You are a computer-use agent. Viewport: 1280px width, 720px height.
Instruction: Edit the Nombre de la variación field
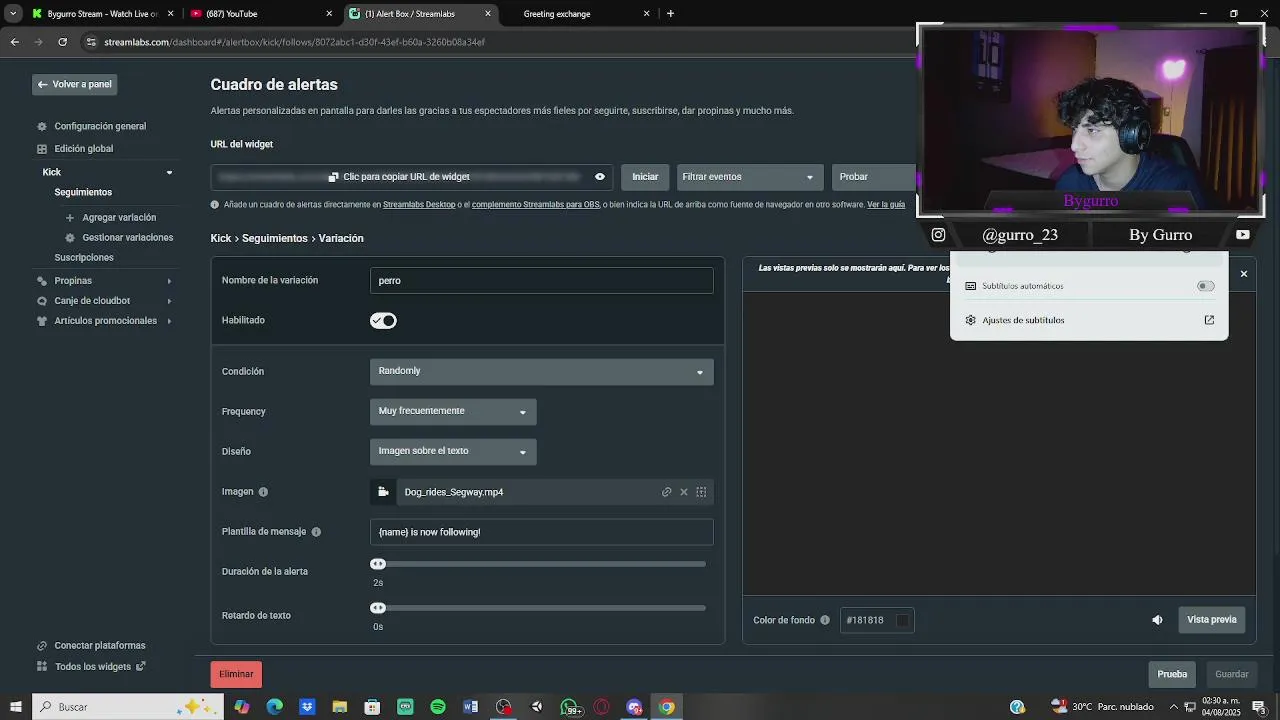coord(542,281)
